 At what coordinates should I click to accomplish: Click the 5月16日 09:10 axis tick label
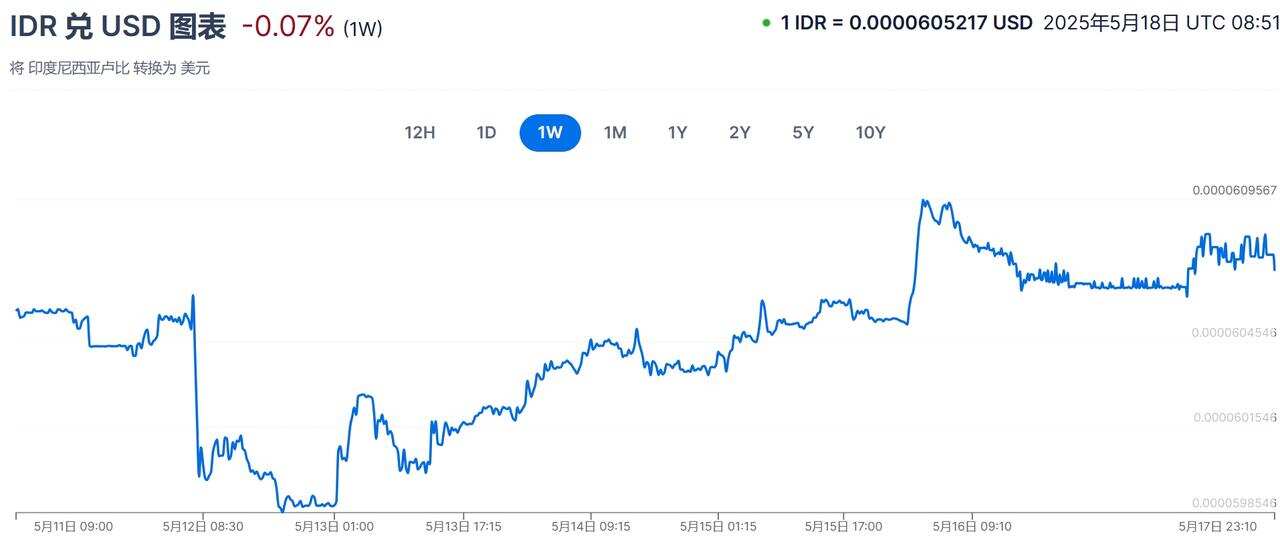point(972,526)
